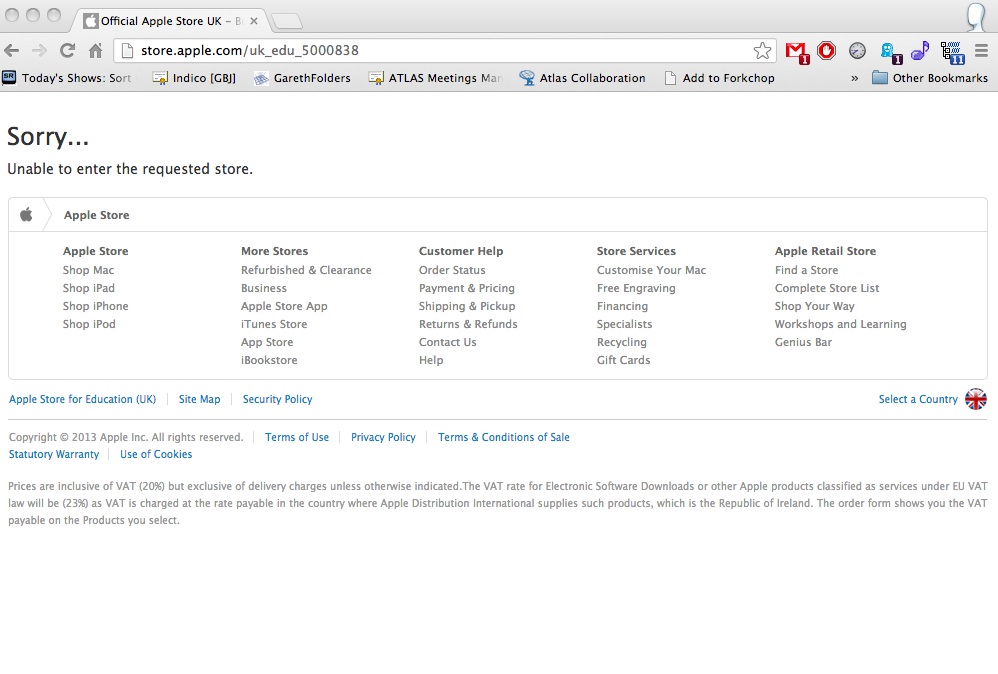
Task: Reload the page with refresh icon
Action: point(67,50)
